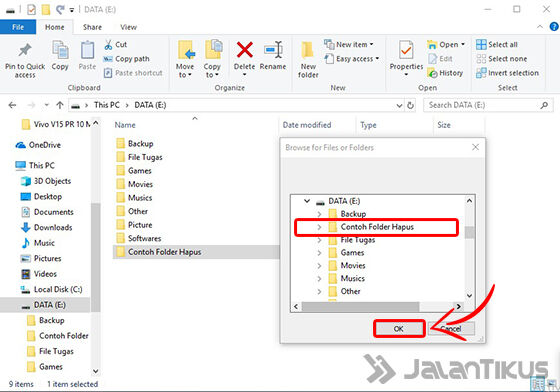The height and width of the screenshot is (392, 560).
Task: Click Paste shortcut command
Action: [133, 73]
